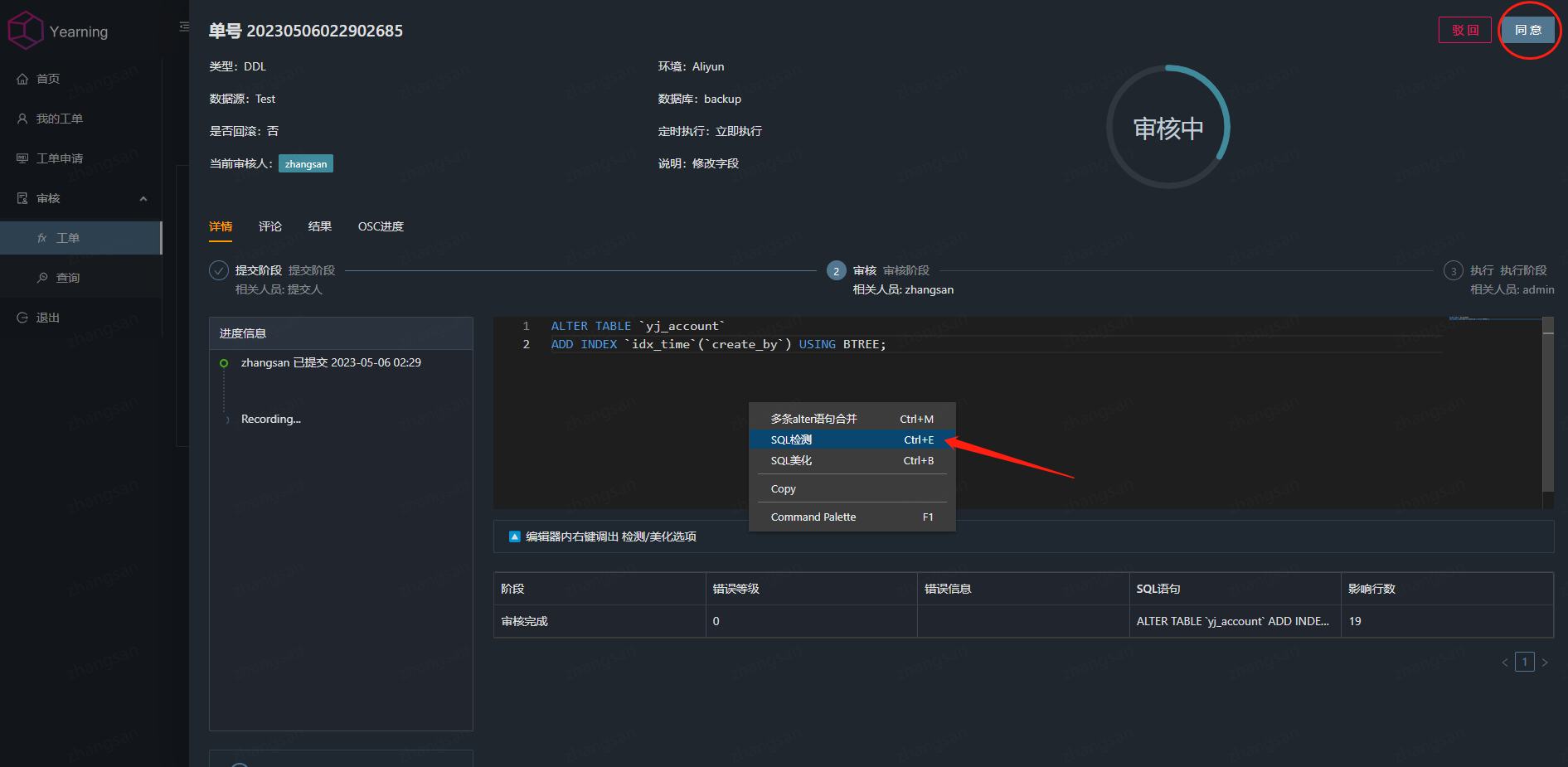Click the 审核完成 table cell
This screenshot has height=767, width=1568.
(600, 621)
